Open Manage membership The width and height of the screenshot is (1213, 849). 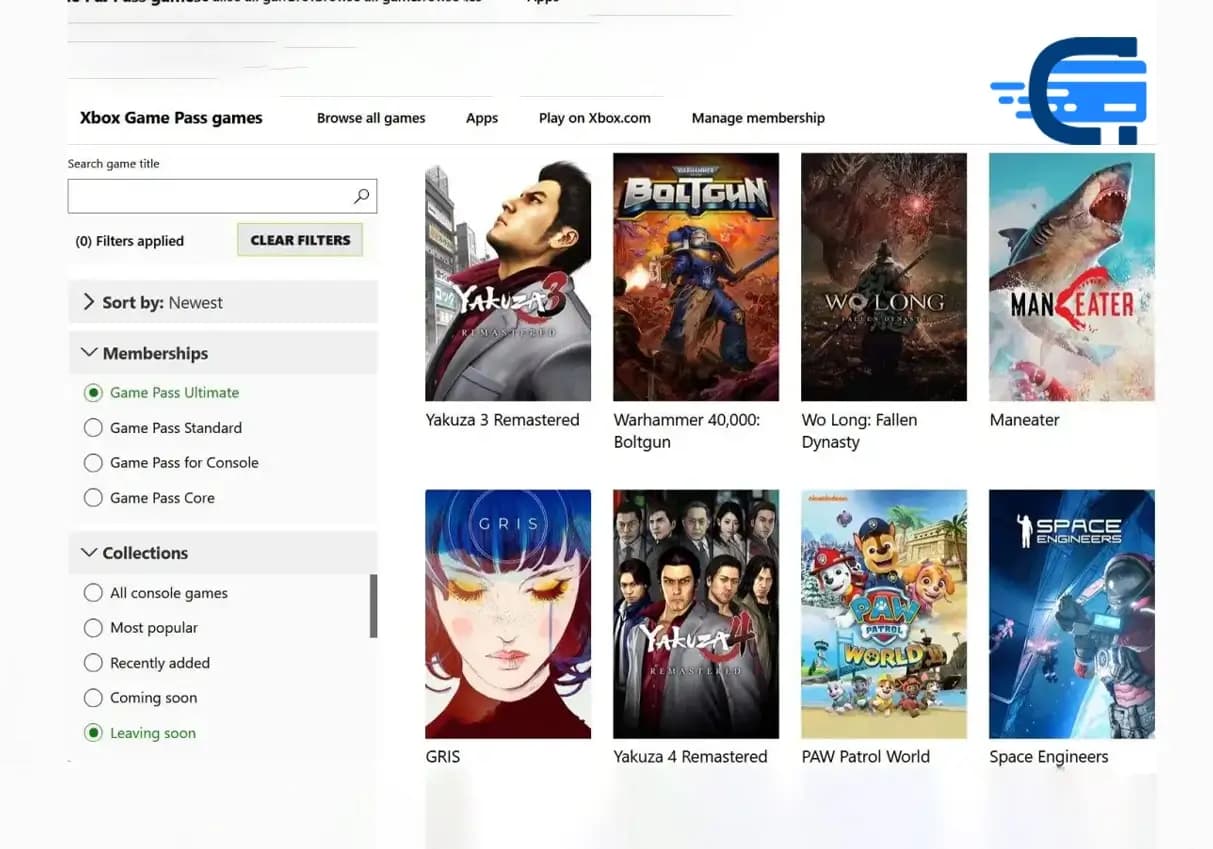(x=758, y=117)
